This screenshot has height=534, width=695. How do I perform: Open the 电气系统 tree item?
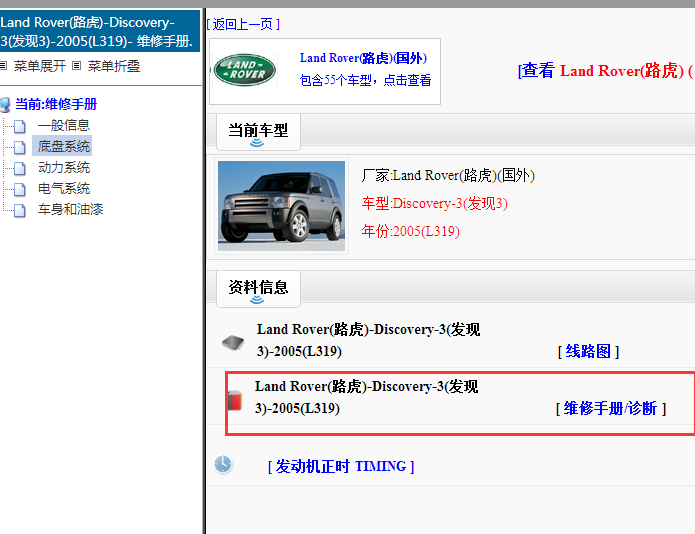click(x=64, y=188)
